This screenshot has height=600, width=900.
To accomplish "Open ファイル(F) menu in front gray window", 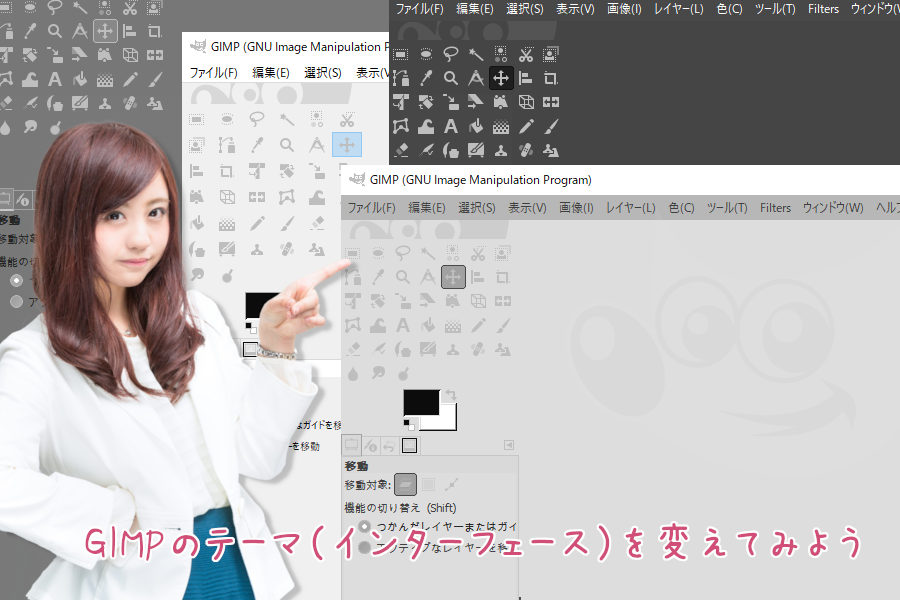I will (x=371, y=208).
